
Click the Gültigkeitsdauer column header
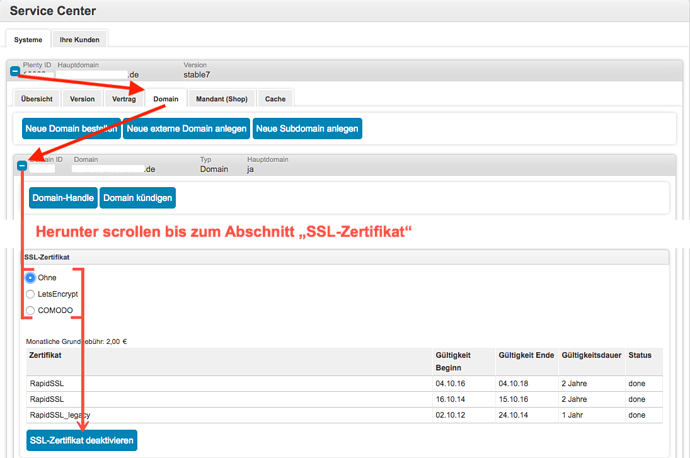pos(591,362)
